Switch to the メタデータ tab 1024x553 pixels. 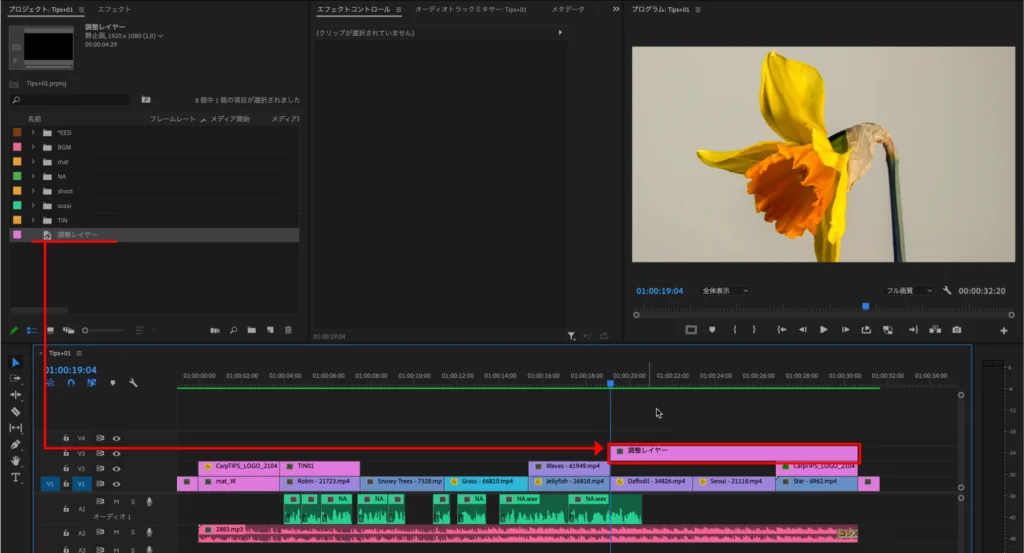coord(568,9)
